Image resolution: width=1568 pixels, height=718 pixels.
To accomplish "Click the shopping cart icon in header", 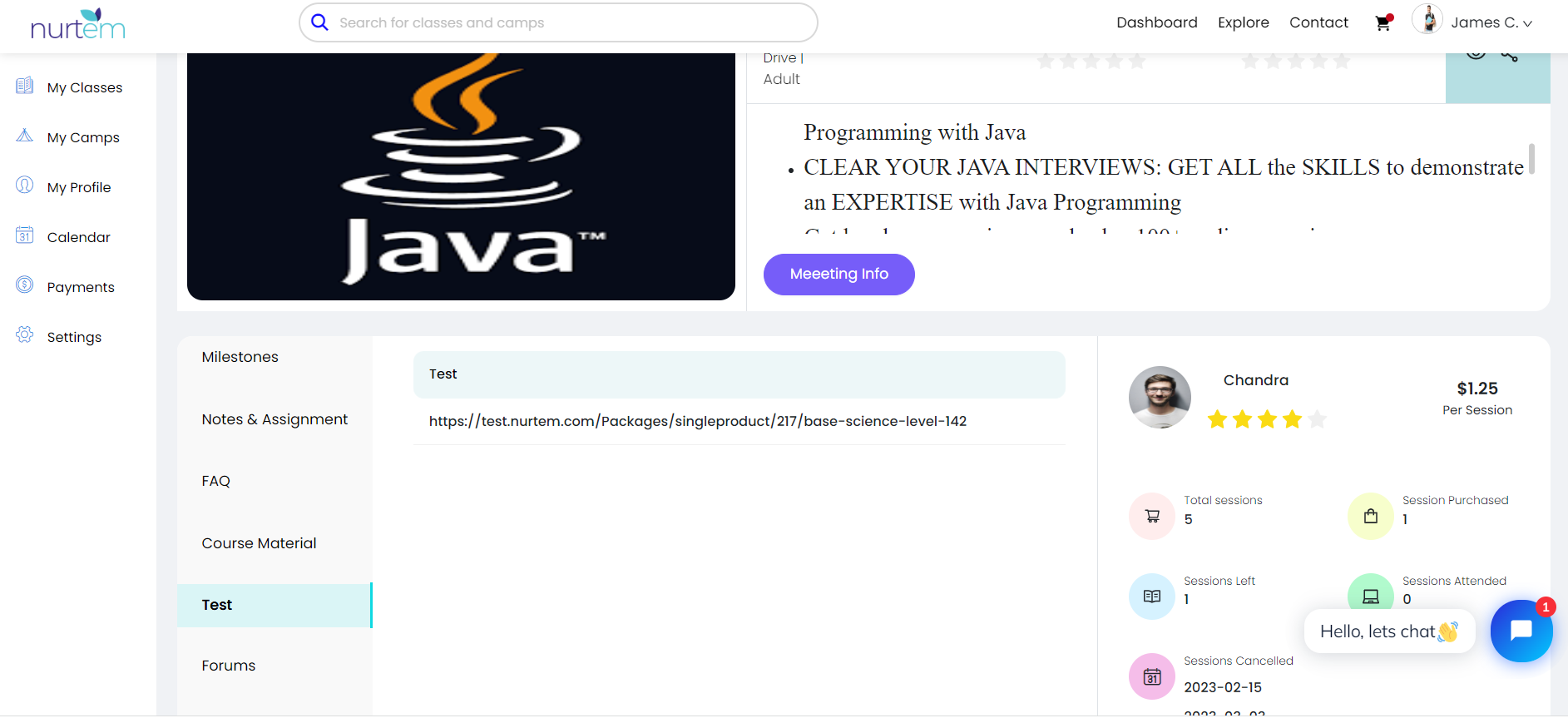I will 1383,23.
